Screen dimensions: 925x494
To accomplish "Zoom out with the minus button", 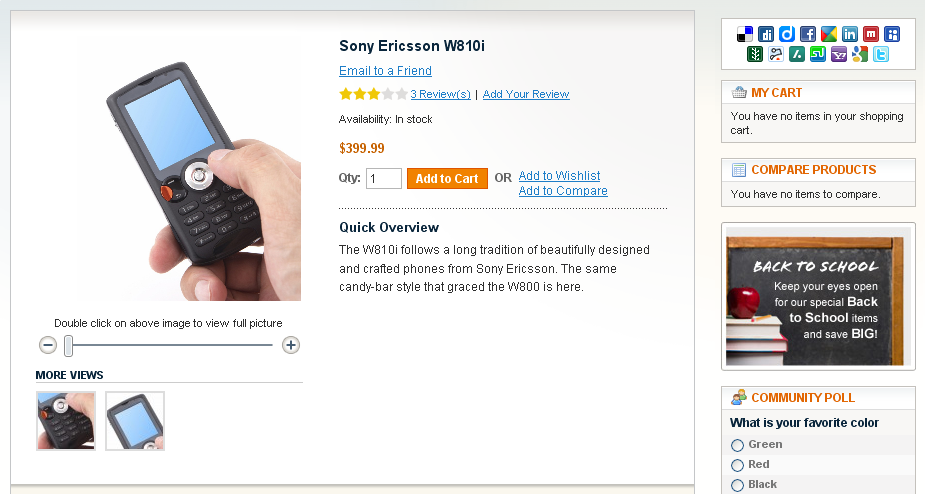I will click(48, 345).
